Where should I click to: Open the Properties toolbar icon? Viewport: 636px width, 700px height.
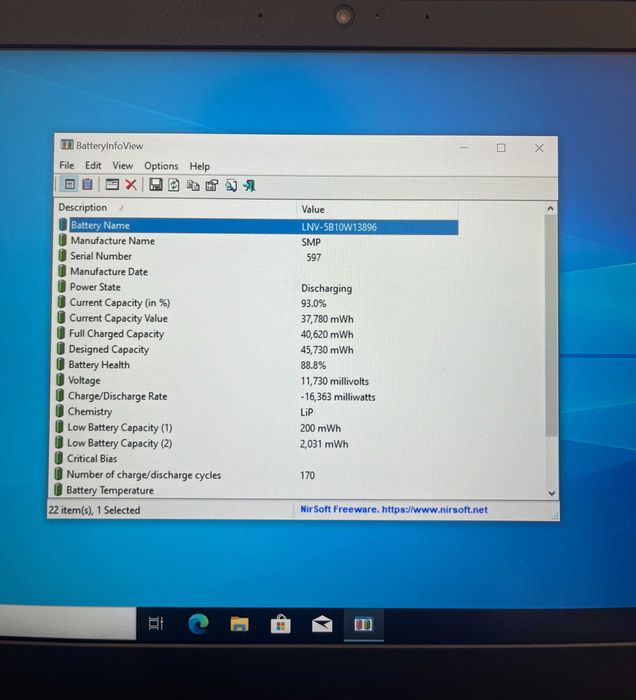(x=212, y=185)
